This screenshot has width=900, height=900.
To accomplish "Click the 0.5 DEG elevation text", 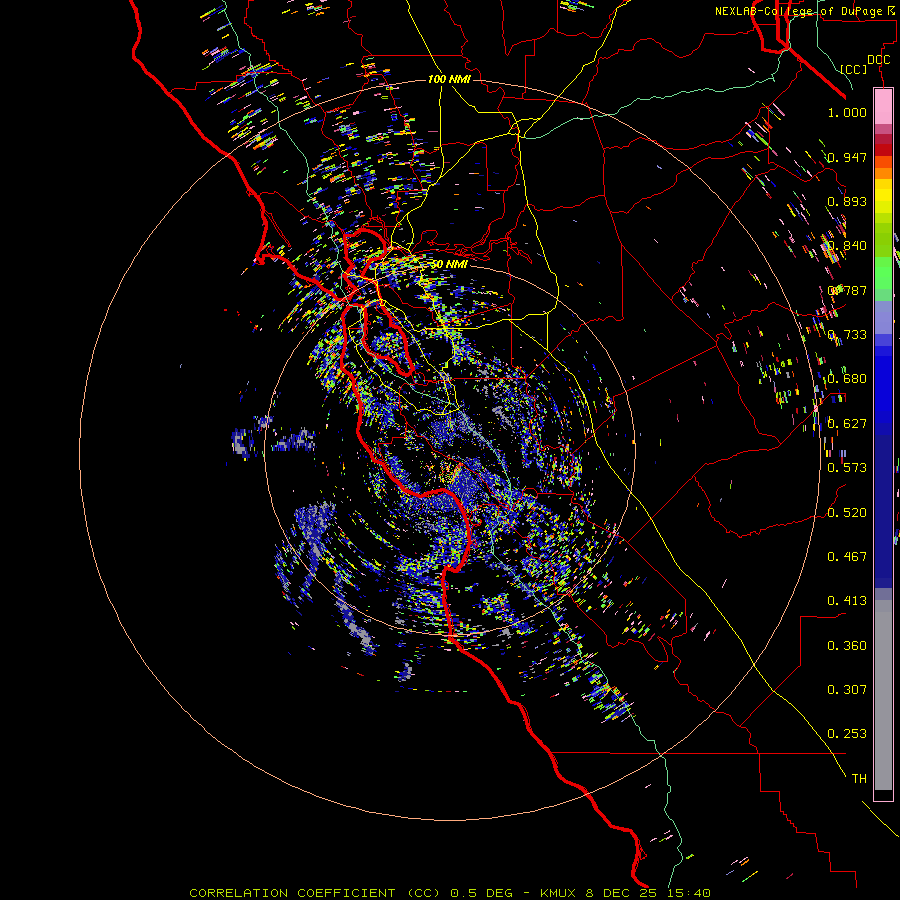I will click(481, 893).
